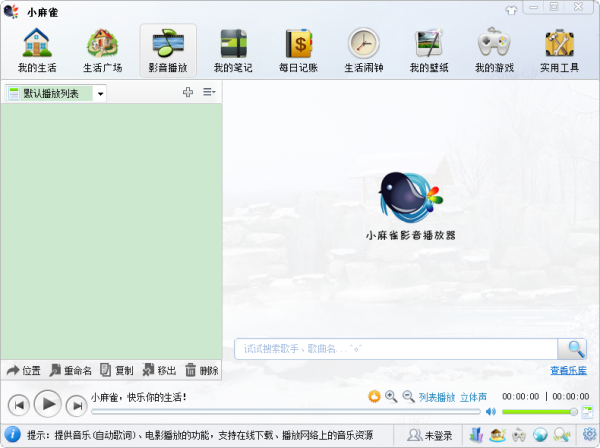Adjust the green volume slider
The width and height of the screenshot is (600, 448).
(x=540, y=412)
